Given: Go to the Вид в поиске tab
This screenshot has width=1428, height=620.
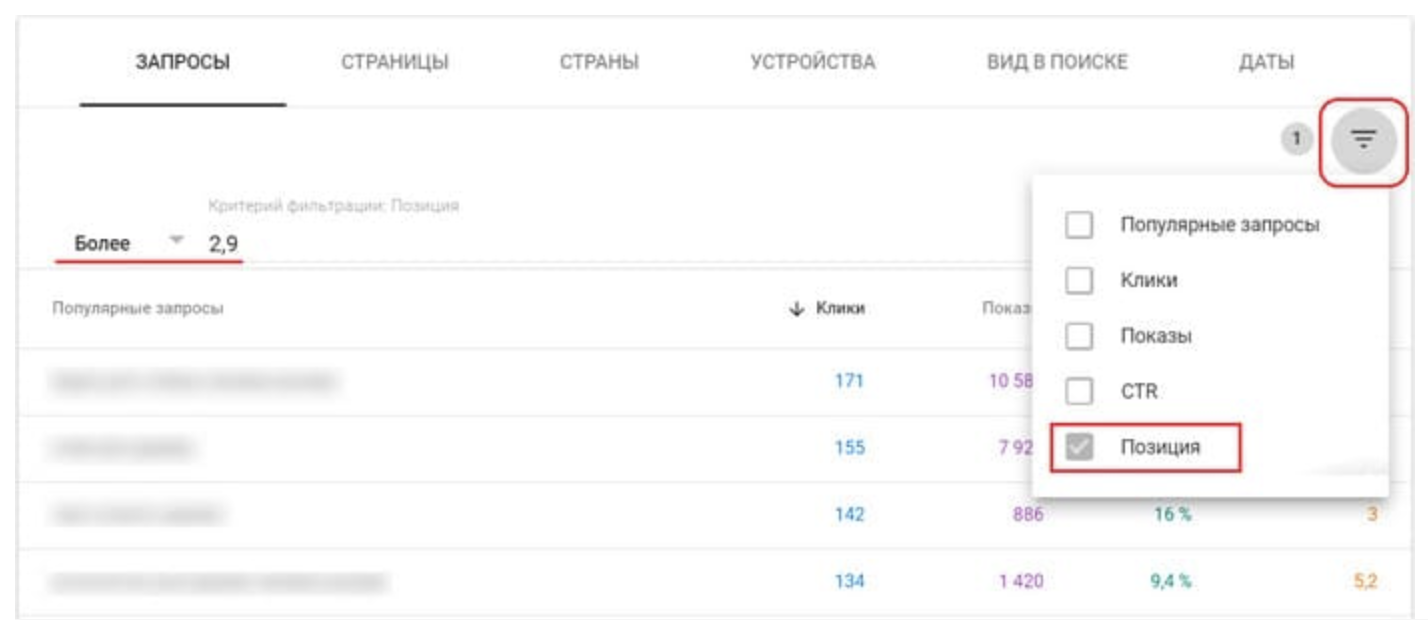Looking at the screenshot, I should click(x=1057, y=63).
